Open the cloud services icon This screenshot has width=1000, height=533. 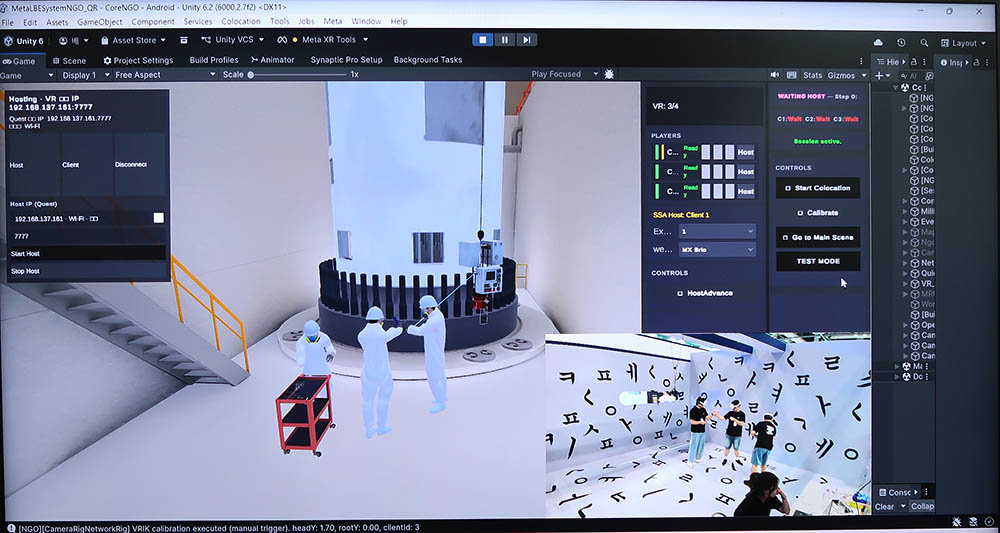click(x=878, y=43)
